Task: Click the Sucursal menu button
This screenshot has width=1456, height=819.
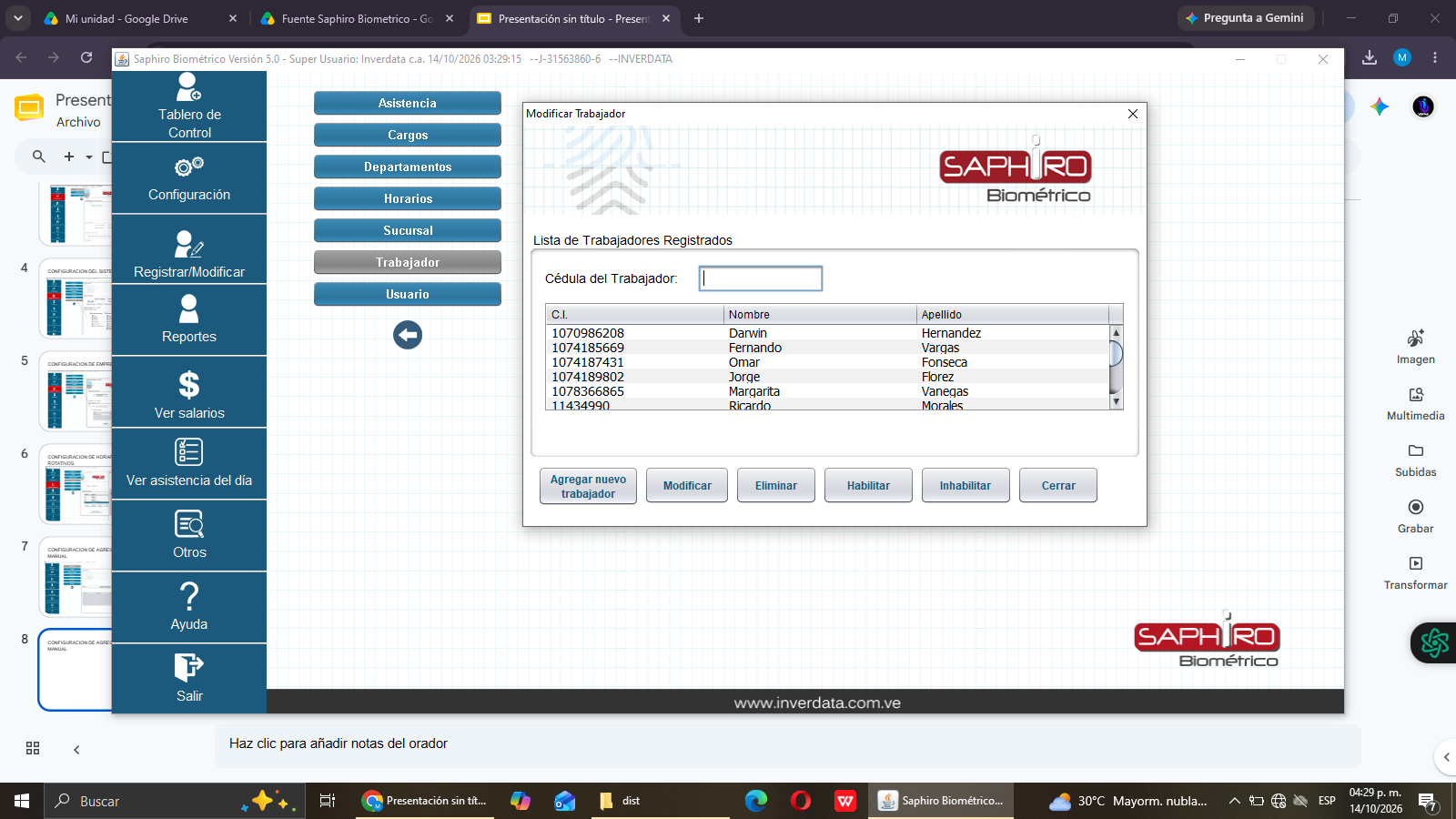Action: point(408,230)
